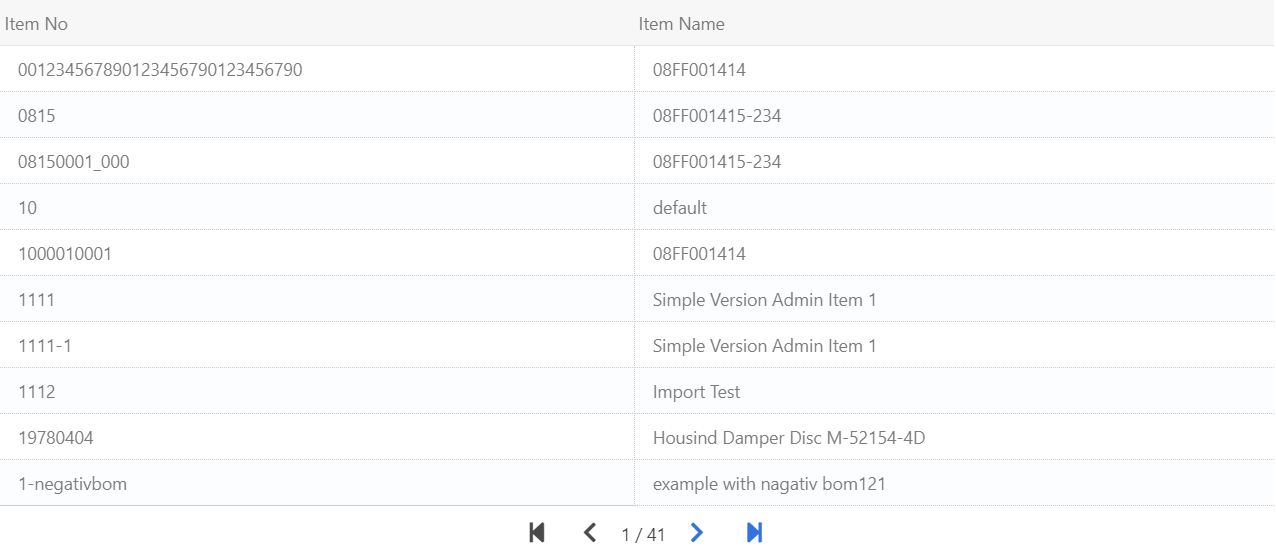Select the 1-negativbom item

tap(72, 484)
